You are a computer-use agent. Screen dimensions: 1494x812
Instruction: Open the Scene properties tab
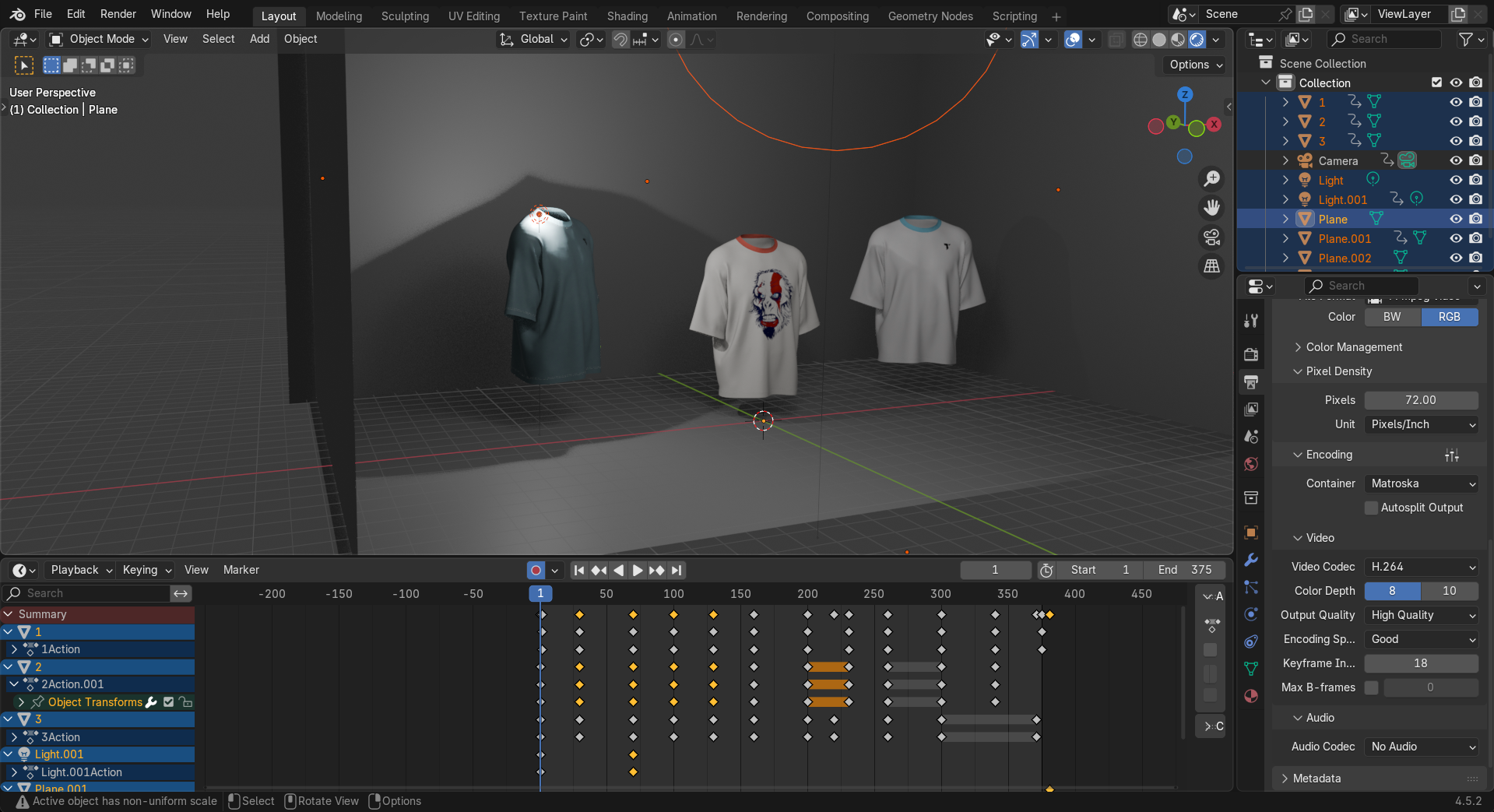pyautogui.click(x=1251, y=436)
